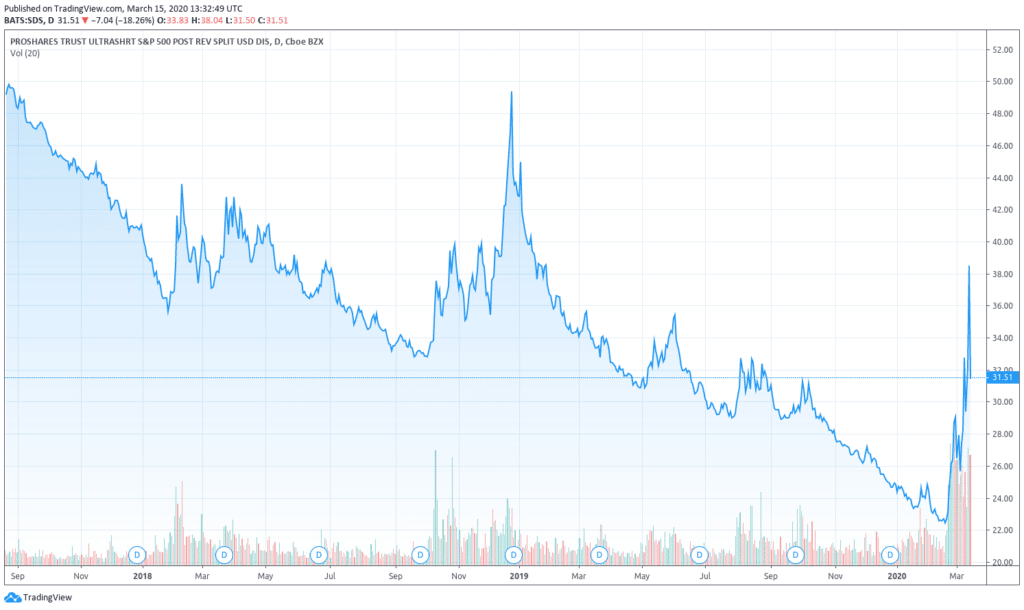The image size is (1024, 610).
Task: Click the open value O:33.83
Action: [x=173, y=20]
